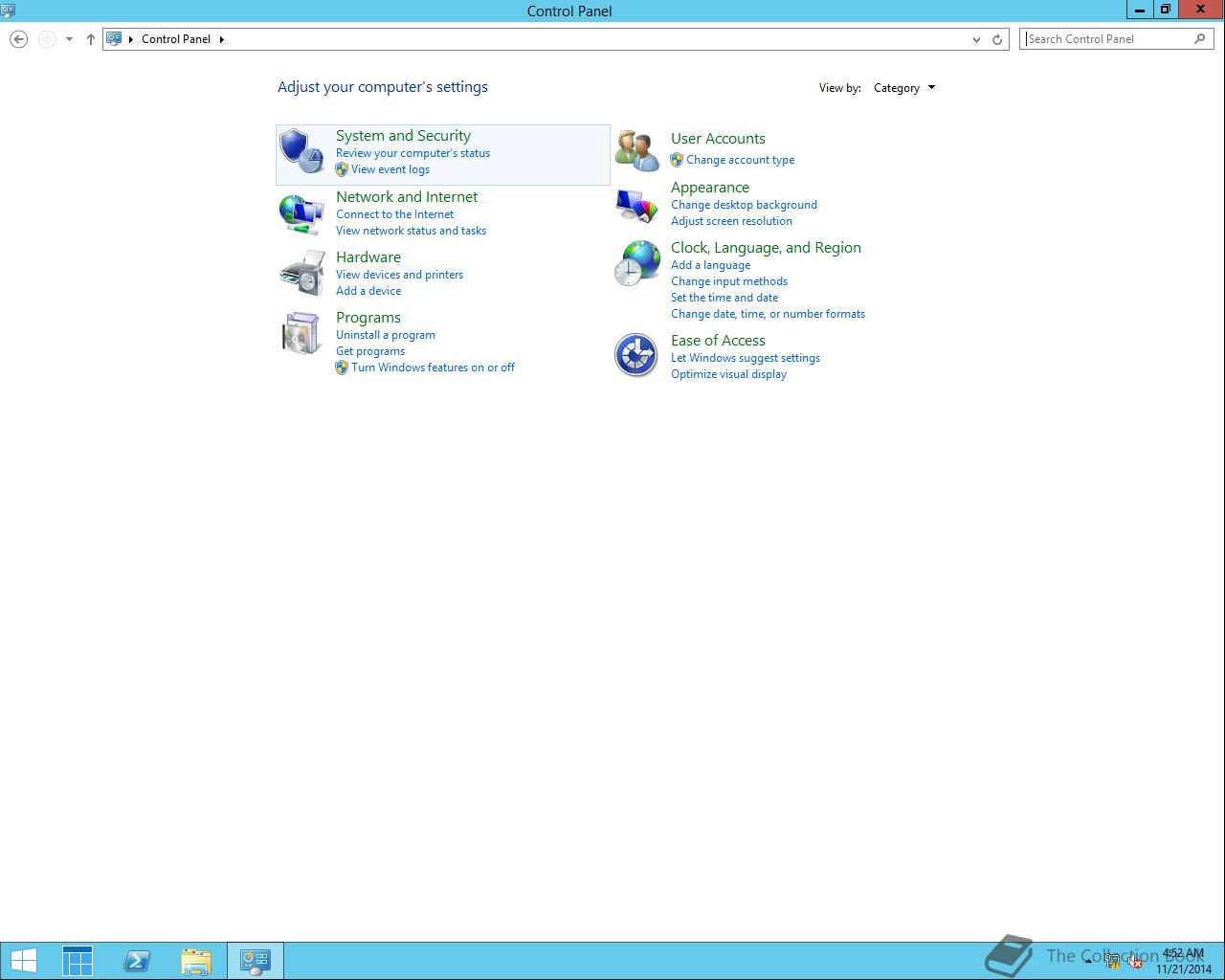Click Adjust screen resolution
This screenshot has height=980, width=1225.
tap(731, 221)
